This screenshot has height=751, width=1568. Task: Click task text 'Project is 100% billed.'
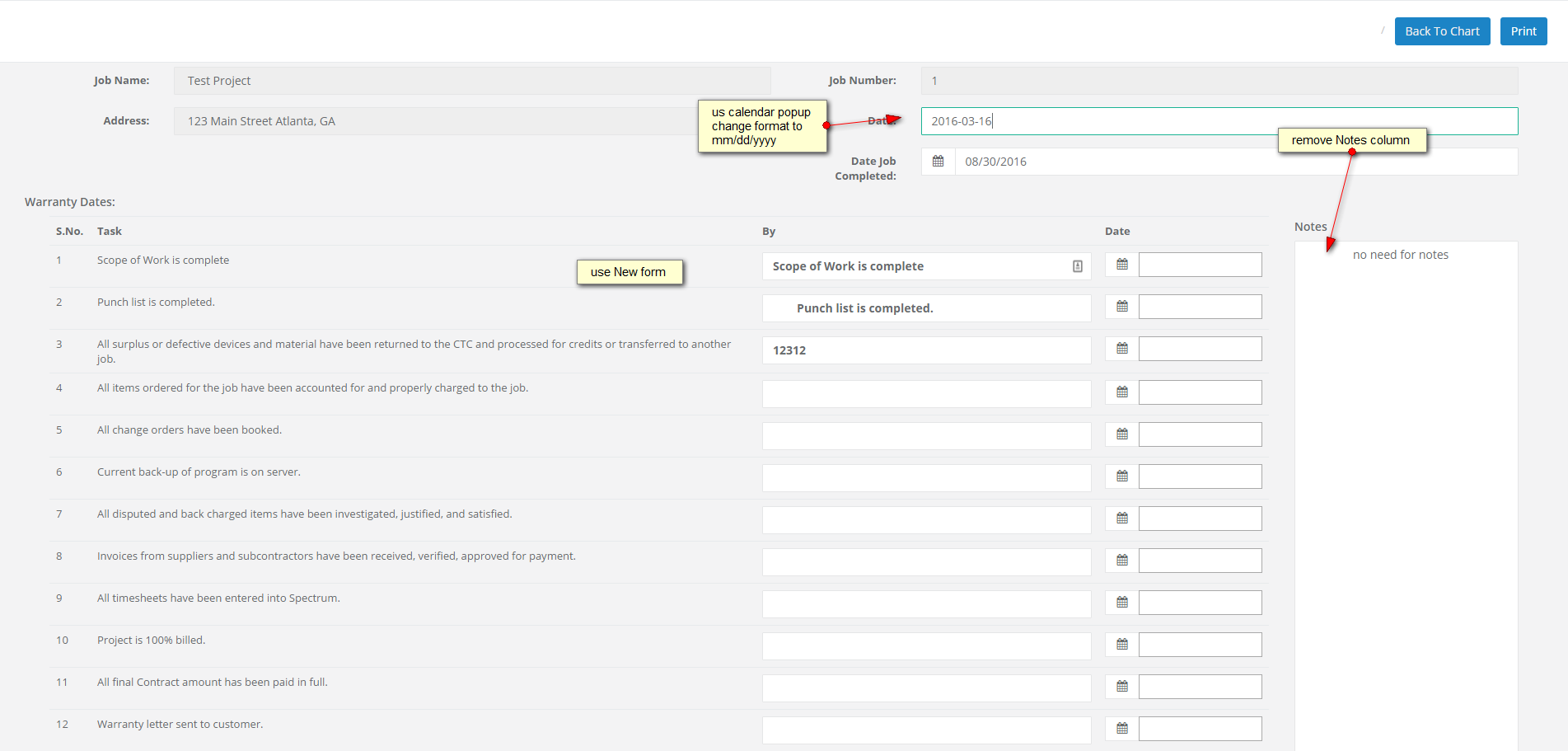coord(152,641)
